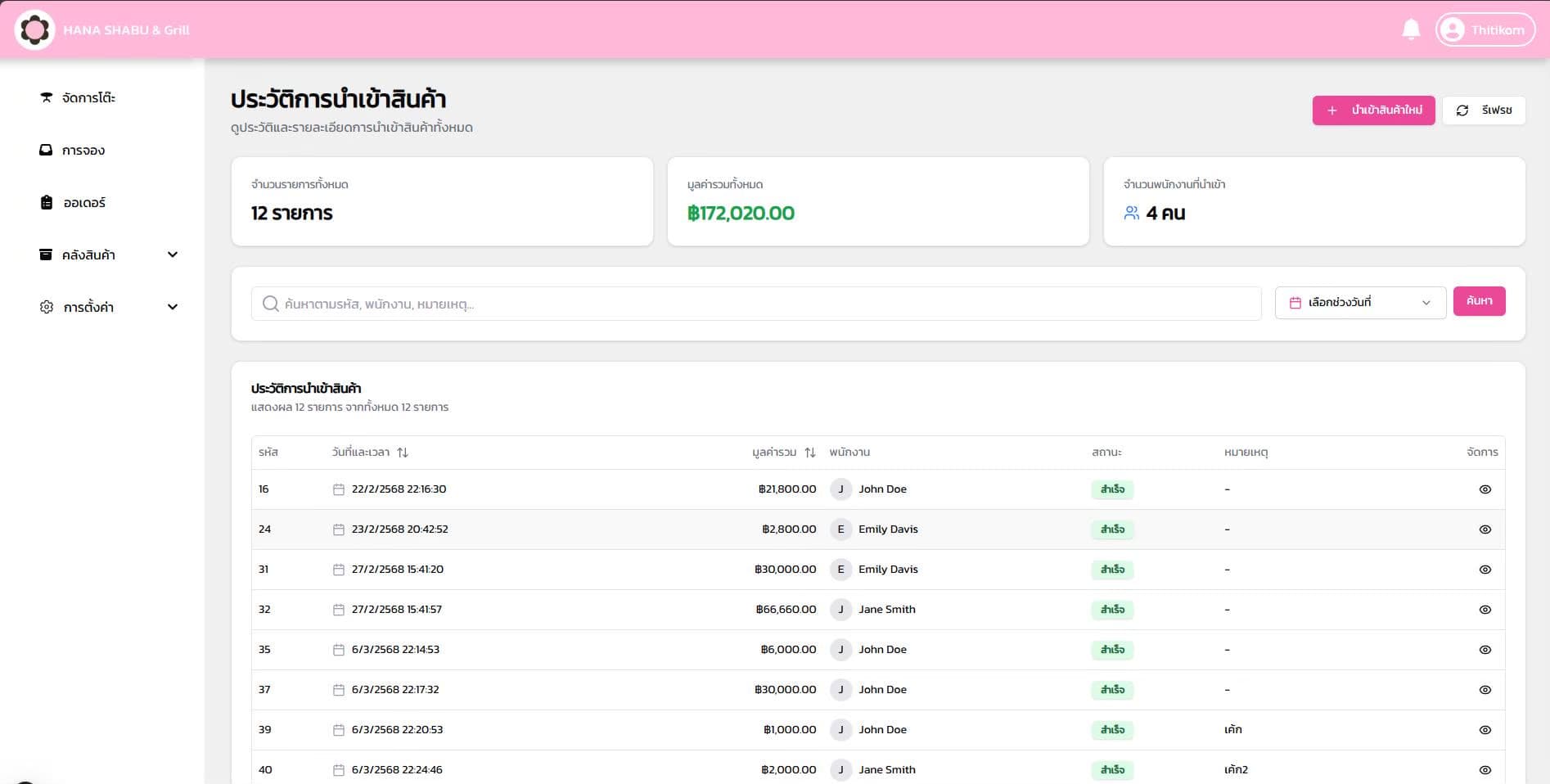Screen dimensions: 1550x784
Task: Click the notification bell icon
Action: coord(1411,30)
